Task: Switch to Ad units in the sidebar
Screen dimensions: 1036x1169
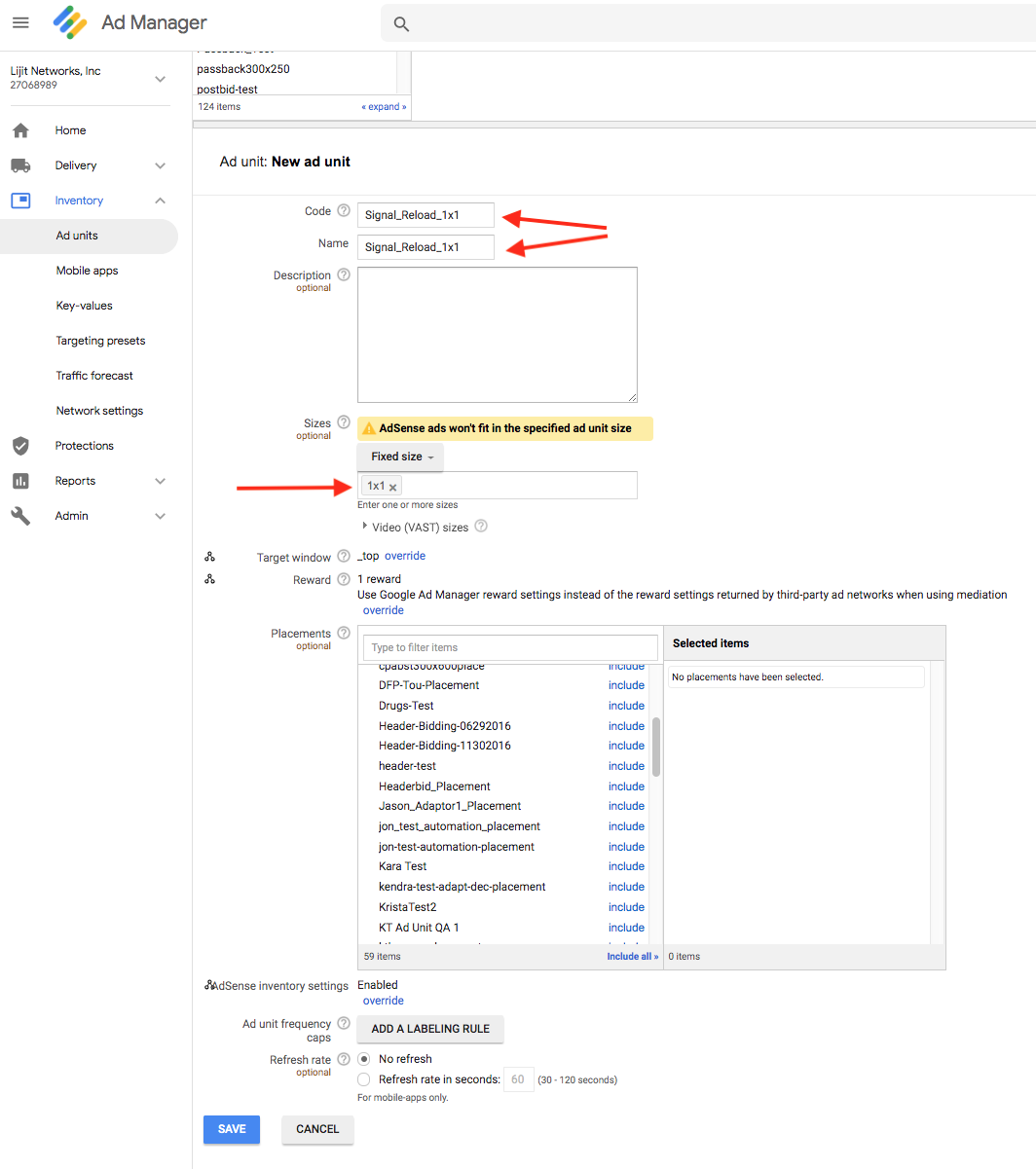Action: click(x=77, y=235)
